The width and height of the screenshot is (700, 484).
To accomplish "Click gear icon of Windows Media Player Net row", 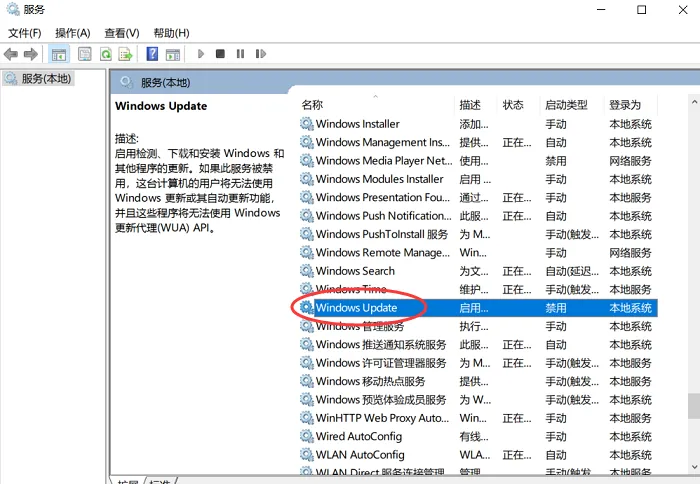I will 306,160.
